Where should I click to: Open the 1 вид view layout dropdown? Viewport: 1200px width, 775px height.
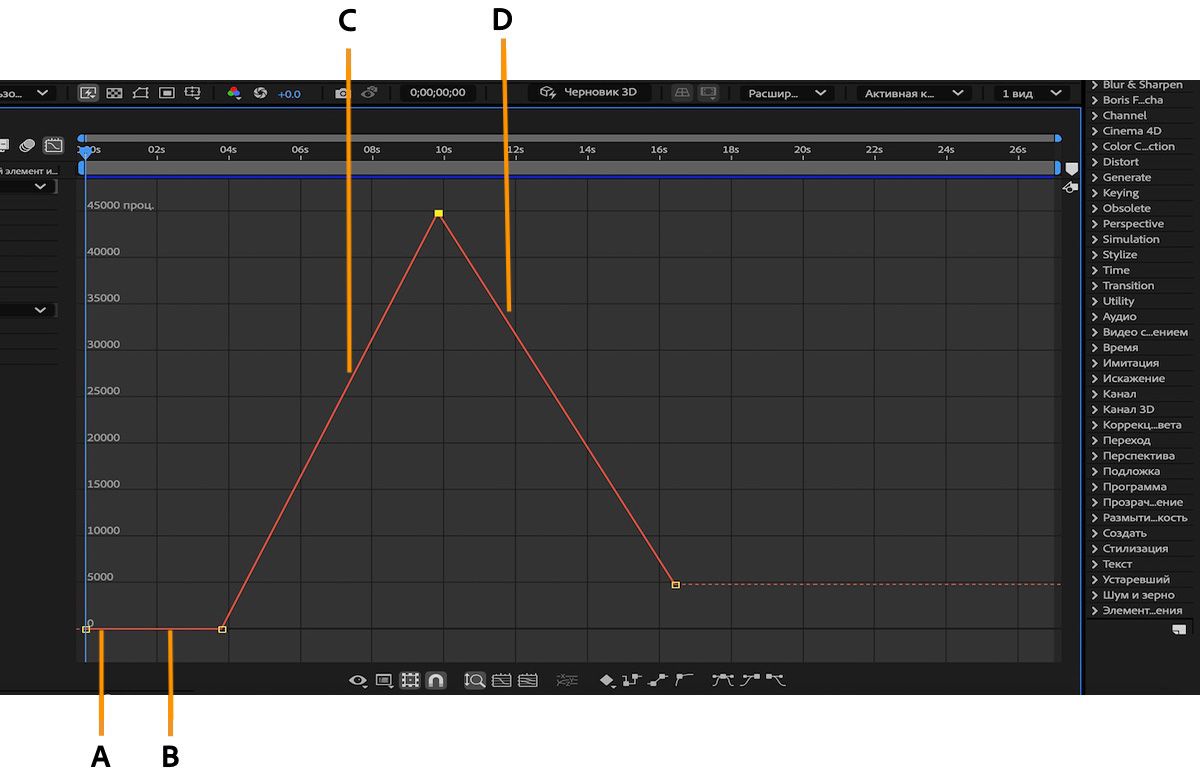[x=1030, y=93]
